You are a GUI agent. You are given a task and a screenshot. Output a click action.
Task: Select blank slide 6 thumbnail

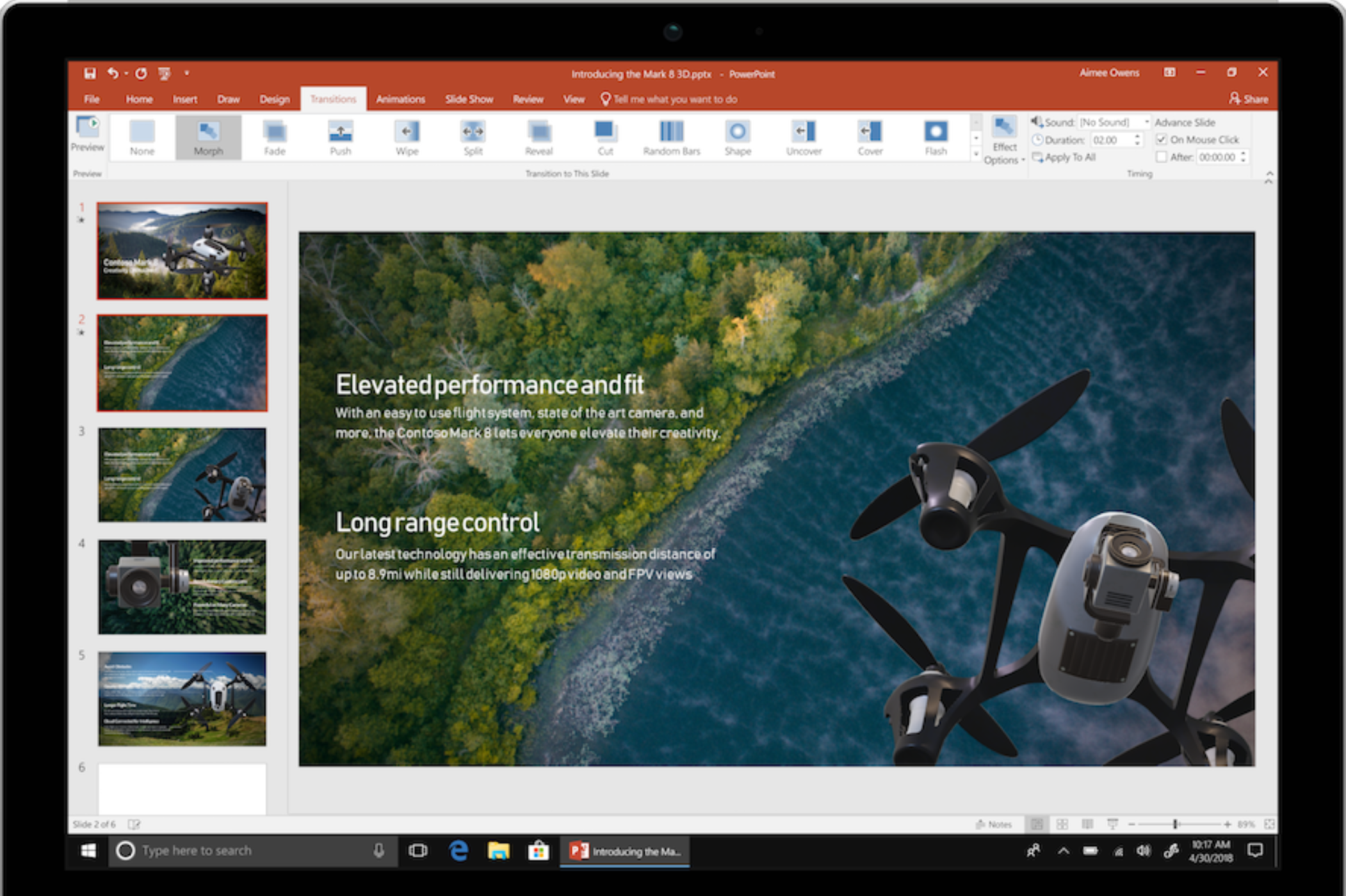tap(182, 789)
